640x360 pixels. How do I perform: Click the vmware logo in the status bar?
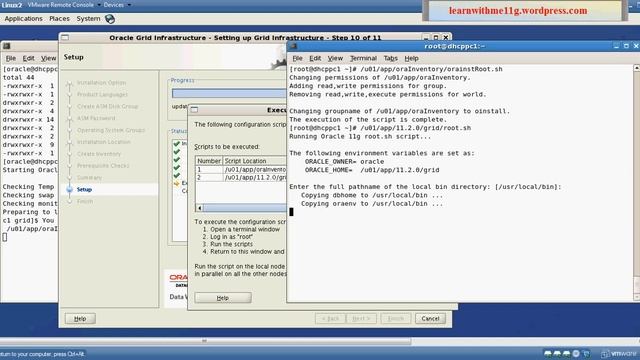click(x=620, y=354)
